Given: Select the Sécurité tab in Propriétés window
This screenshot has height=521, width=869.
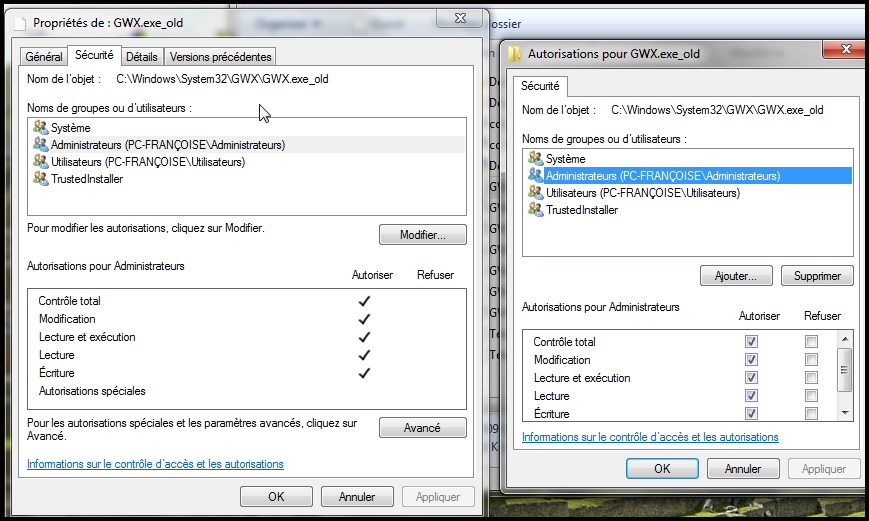Looking at the screenshot, I should click(x=94, y=55).
